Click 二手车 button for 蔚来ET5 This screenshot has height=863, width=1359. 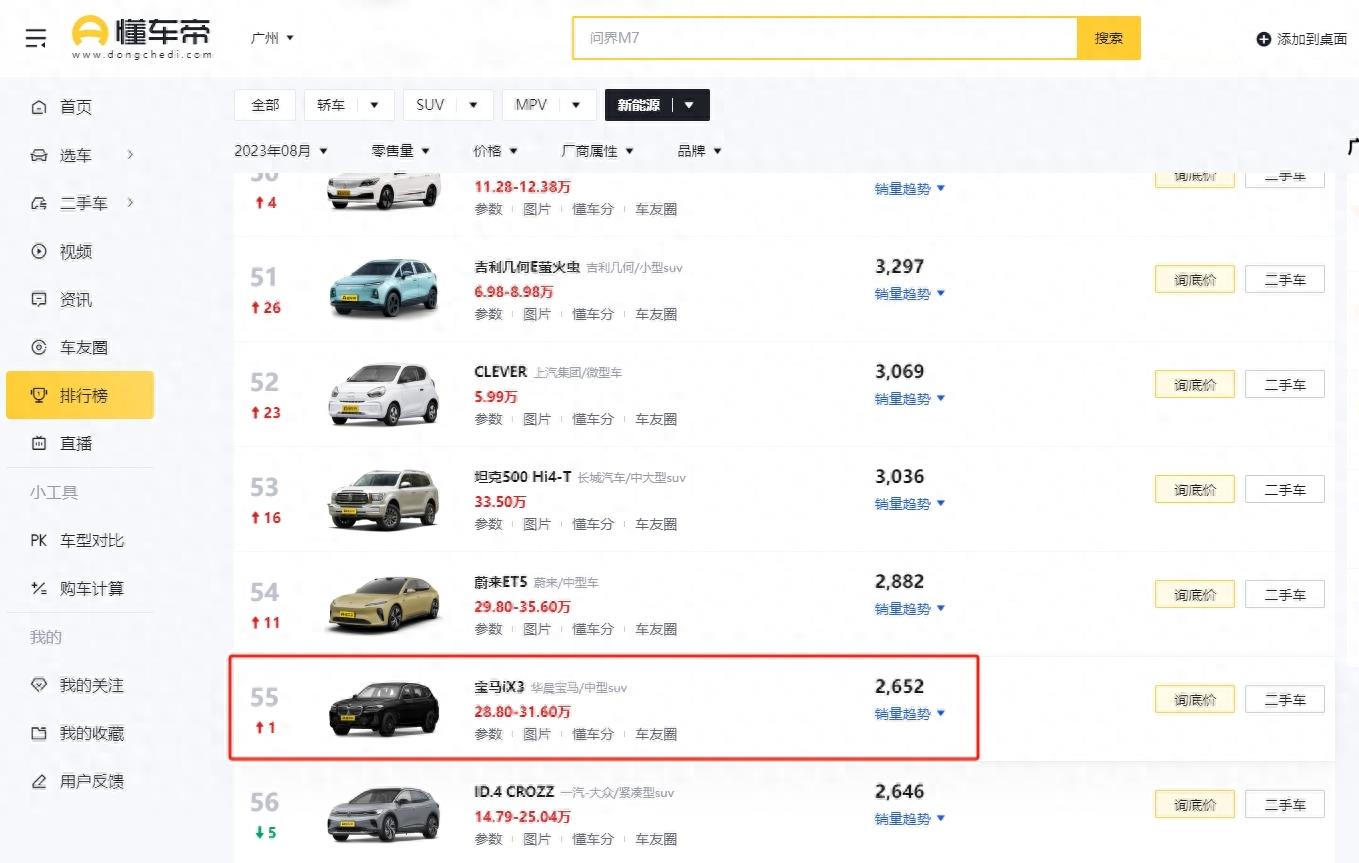coord(1285,595)
